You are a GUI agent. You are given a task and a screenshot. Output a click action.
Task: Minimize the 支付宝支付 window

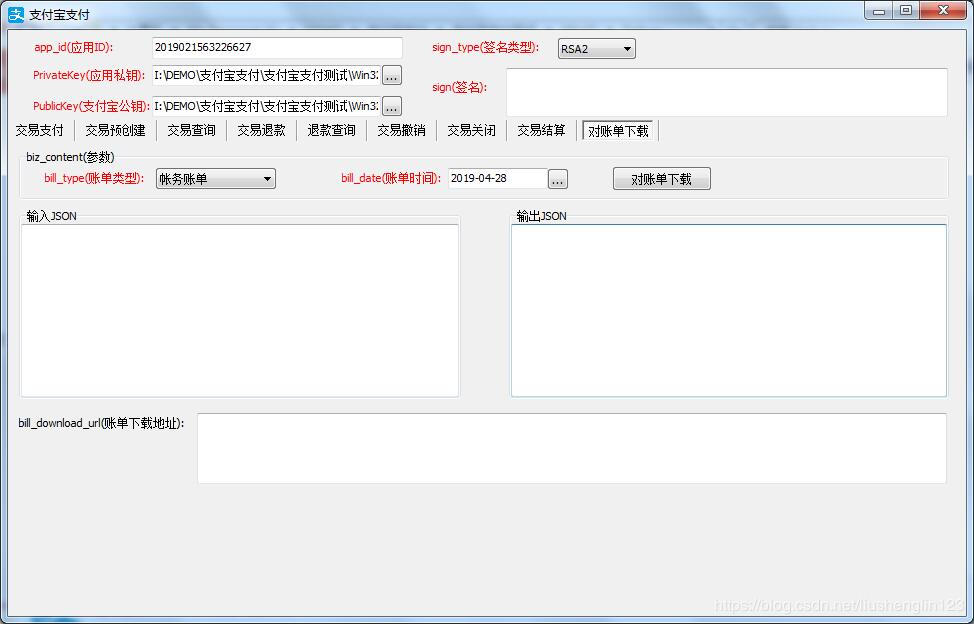[879, 11]
